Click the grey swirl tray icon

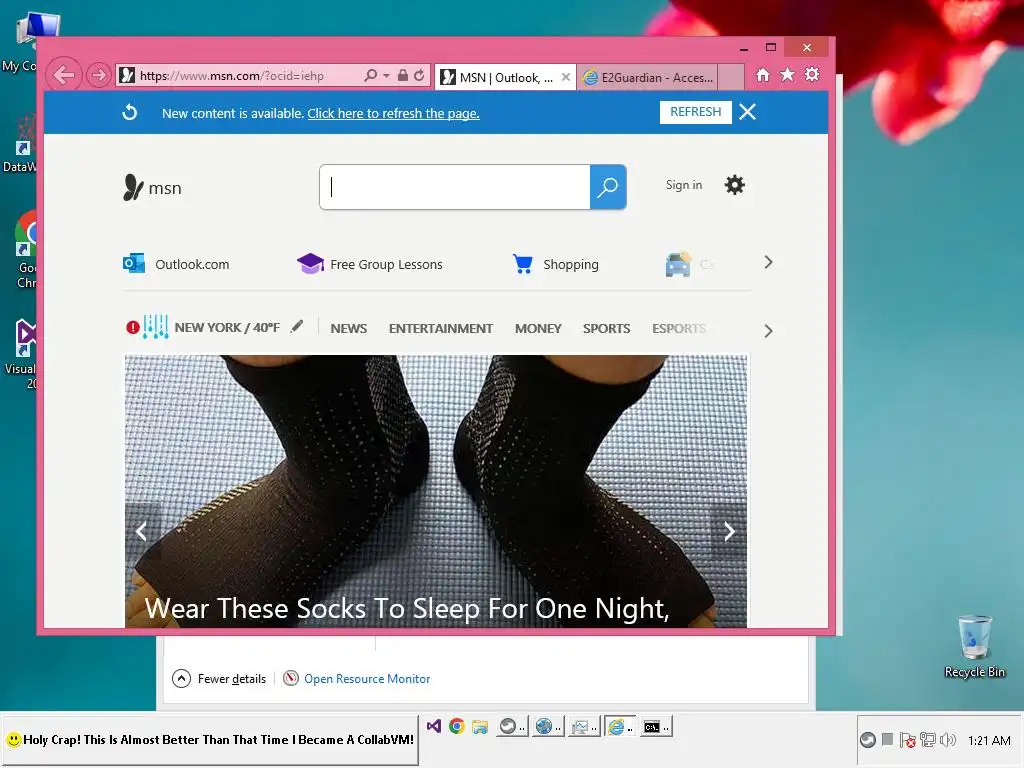[x=867, y=740]
